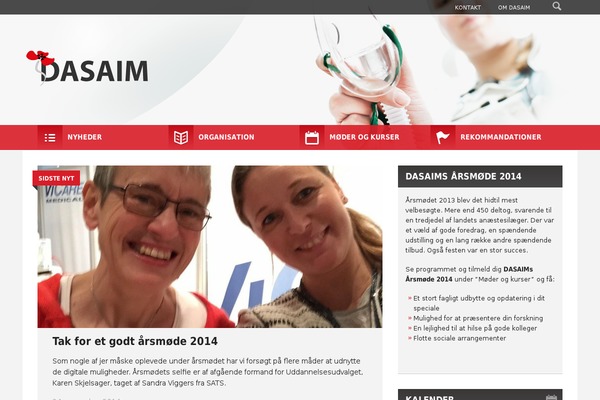The height and width of the screenshot is (400, 600).
Task: Open article Tak for et godt årsmøde 2014
Action: coord(135,341)
